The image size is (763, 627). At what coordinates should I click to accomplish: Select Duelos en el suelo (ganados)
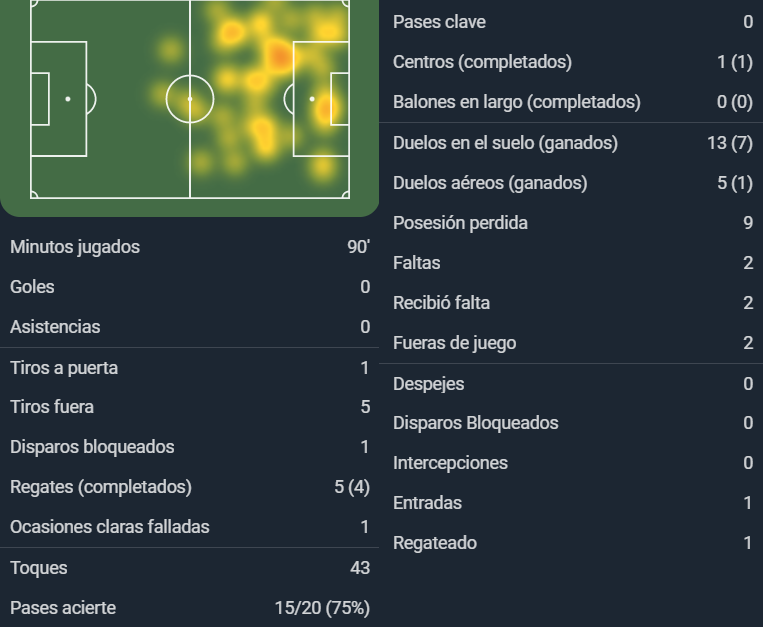tap(571, 143)
